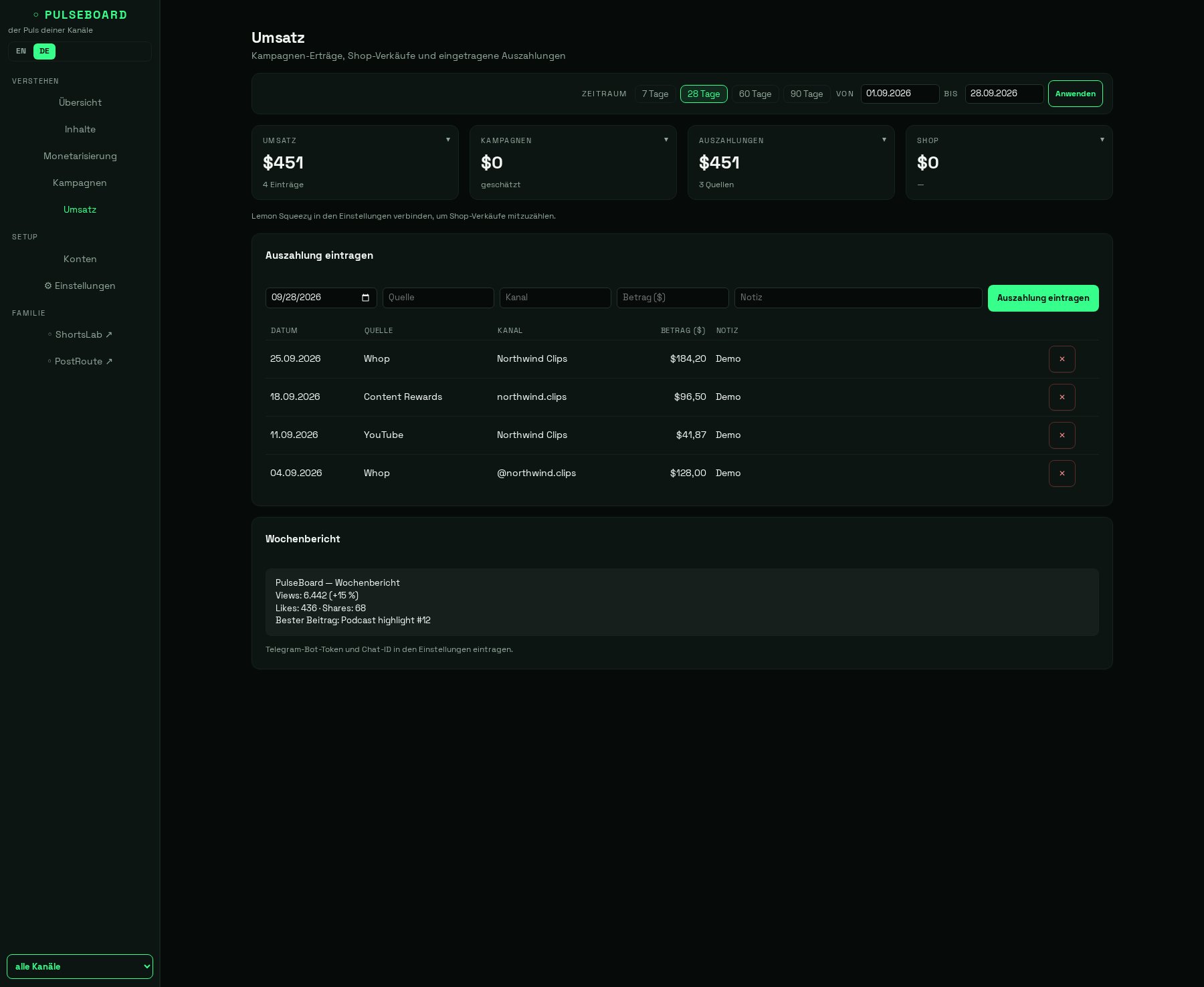Click the green Auszahlung eintragen button

coord(1043,298)
